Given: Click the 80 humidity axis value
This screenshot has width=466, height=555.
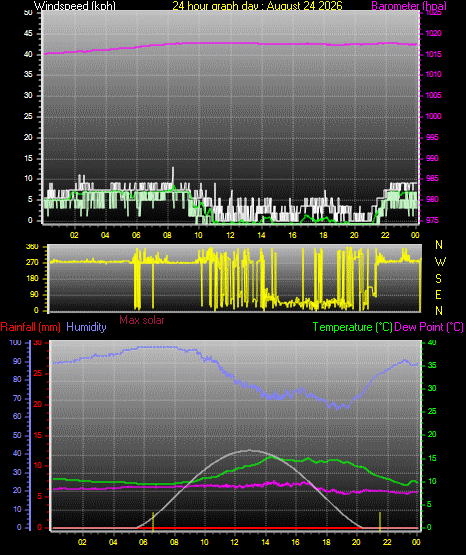Looking at the screenshot, I should pyautogui.click(x=17, y=380).
